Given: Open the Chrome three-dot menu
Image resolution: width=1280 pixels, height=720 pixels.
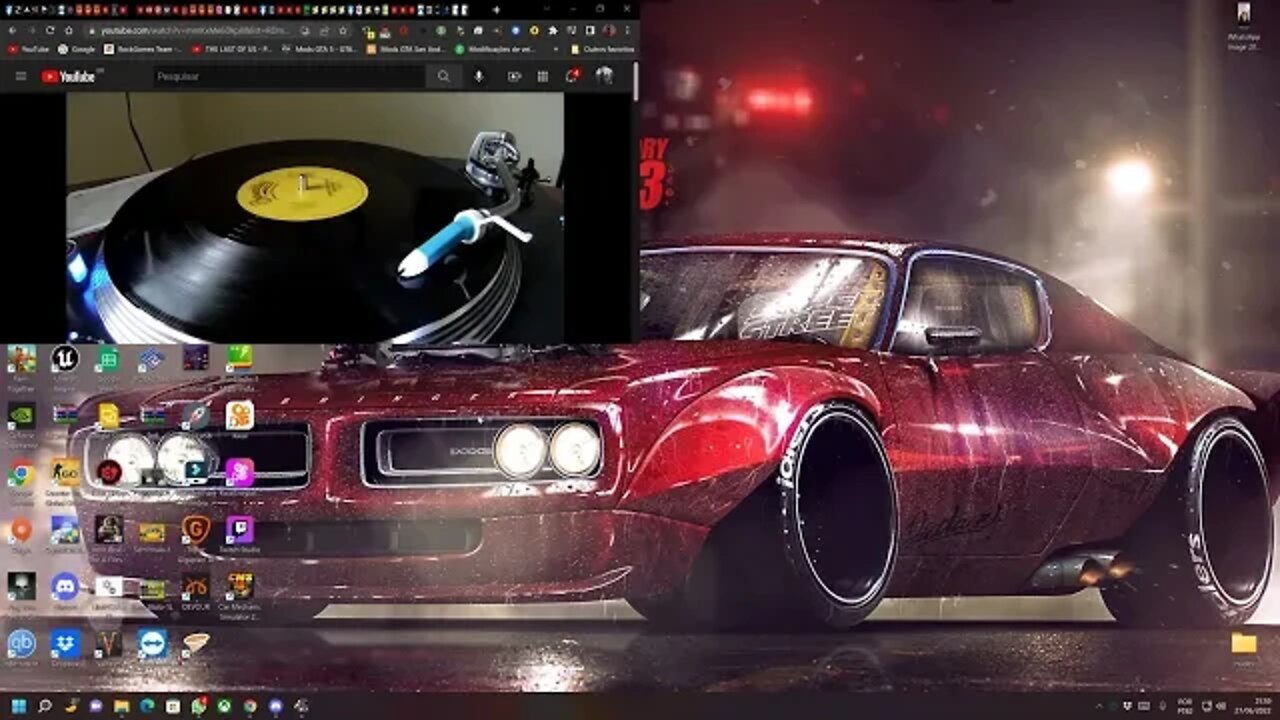Looking at the screenshot, I should pyautogui.click(x=627, y=31).
